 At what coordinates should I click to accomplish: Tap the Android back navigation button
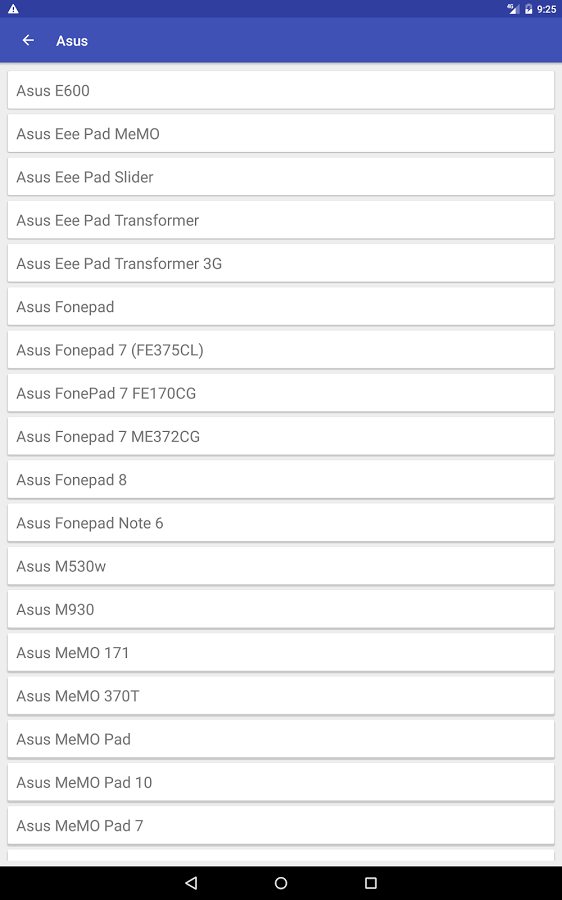(192, 883)
